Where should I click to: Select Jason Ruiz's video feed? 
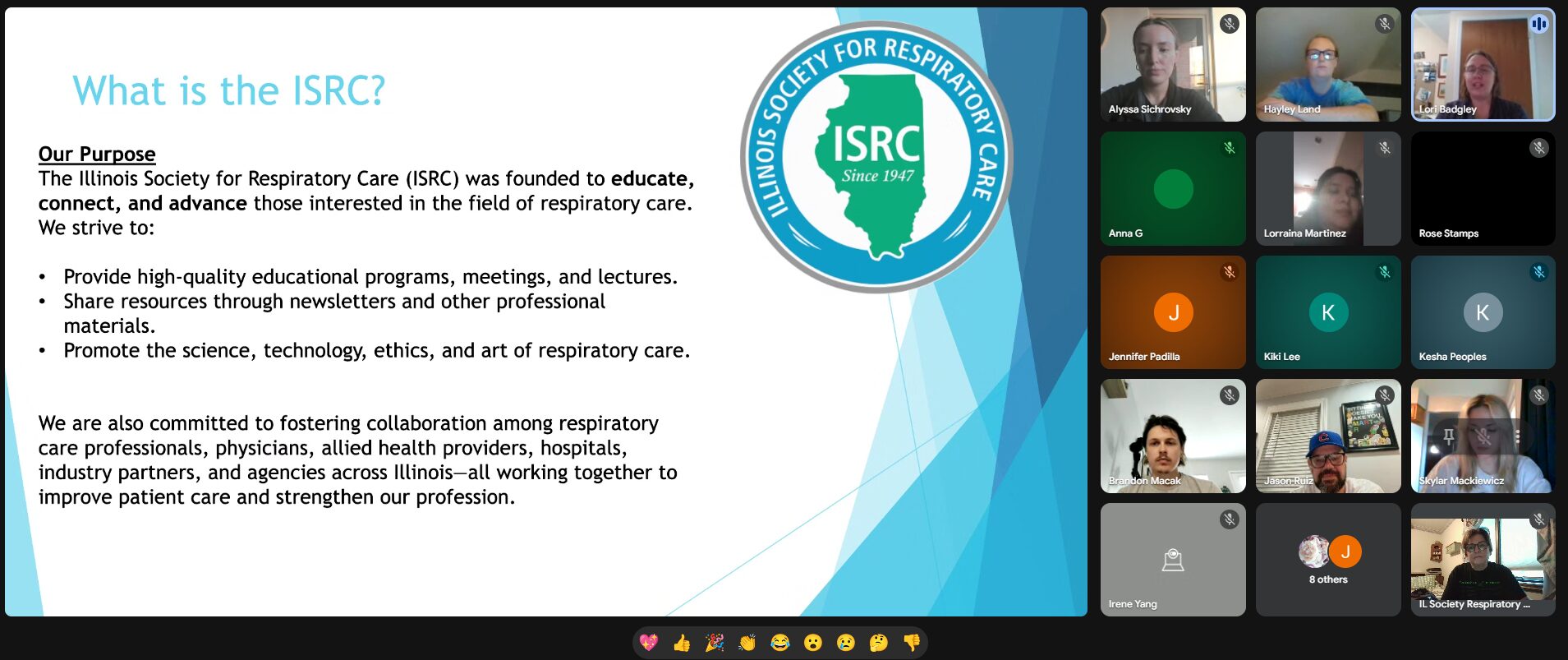tap(1328, 436)
